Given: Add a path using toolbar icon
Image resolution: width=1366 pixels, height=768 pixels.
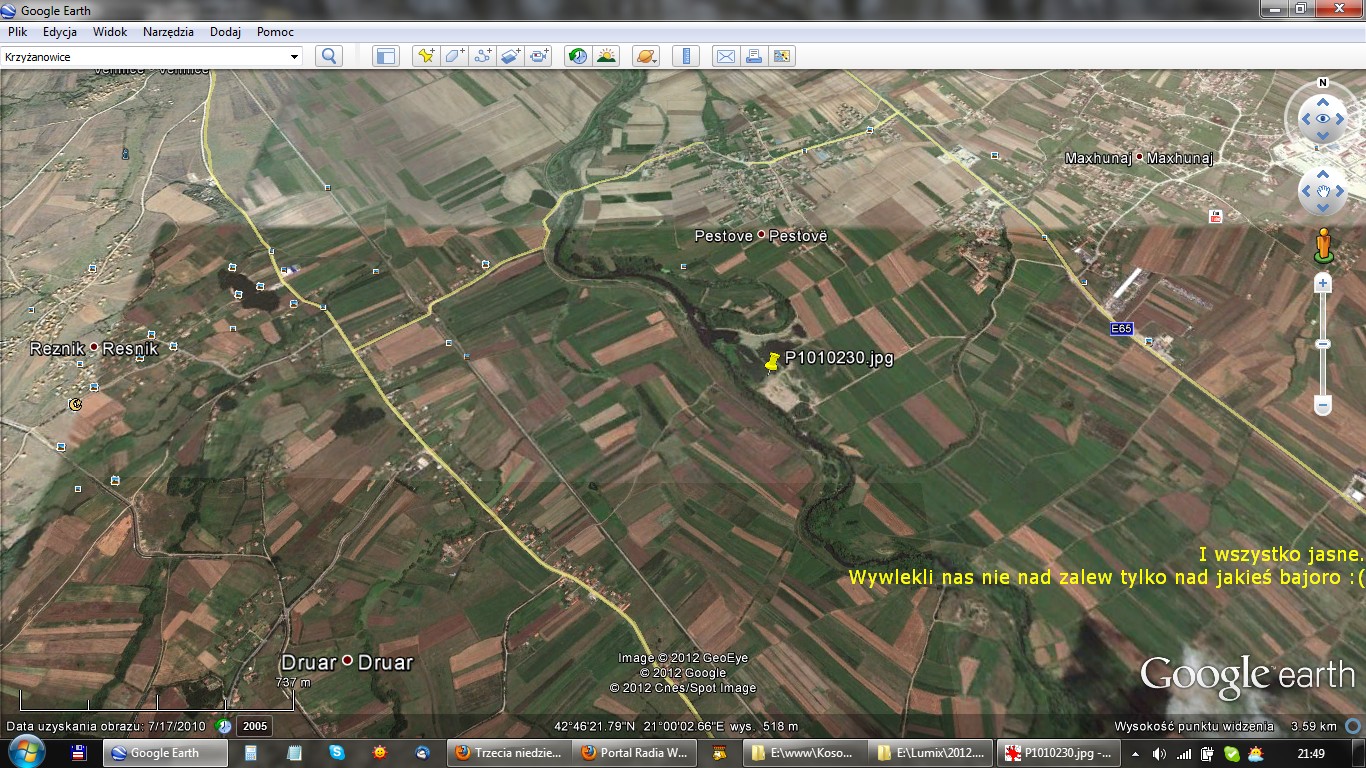Looking at the screenshot, I should (x=483, y=56).
